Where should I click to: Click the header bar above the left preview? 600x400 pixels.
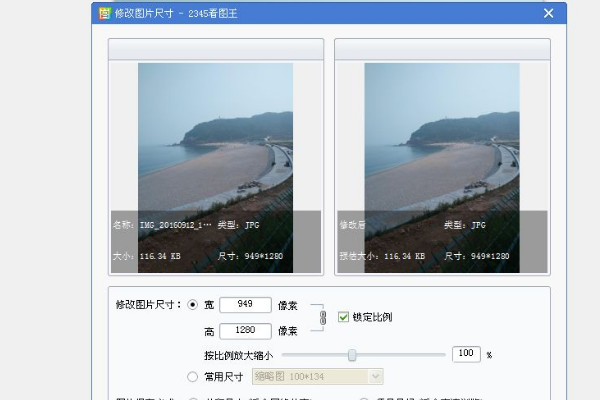(x=215, y=50)
